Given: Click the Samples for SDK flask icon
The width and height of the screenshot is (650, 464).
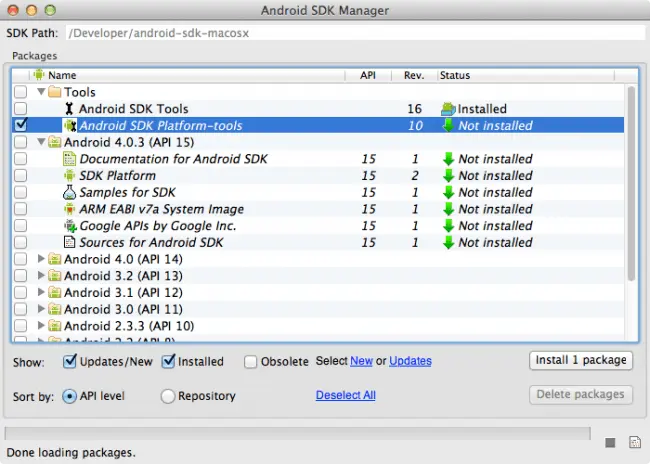Looking at the screenshot, I should pos(69,192).
